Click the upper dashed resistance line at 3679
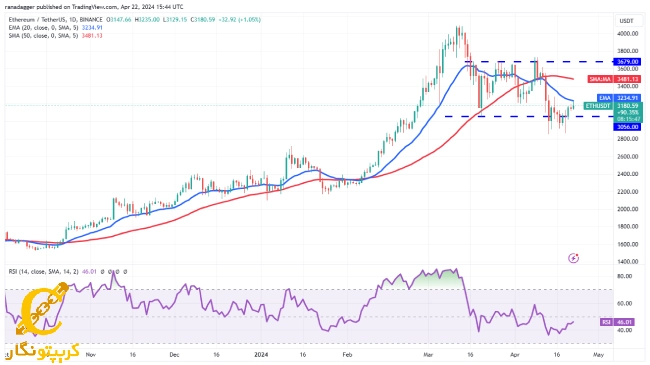 pyautogui.click(x=539, y=62)
